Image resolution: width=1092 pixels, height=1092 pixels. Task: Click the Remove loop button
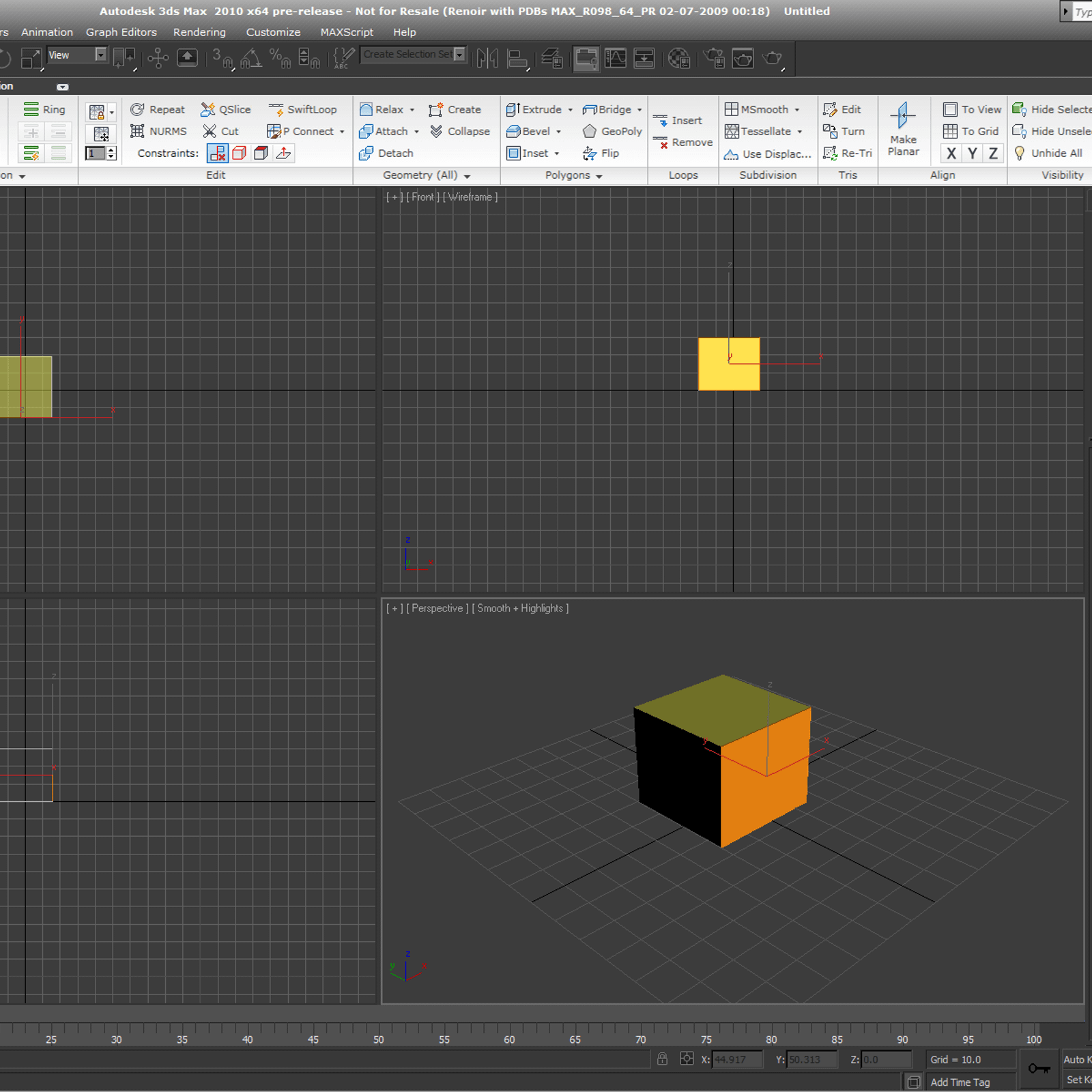[x=682, y=142]
